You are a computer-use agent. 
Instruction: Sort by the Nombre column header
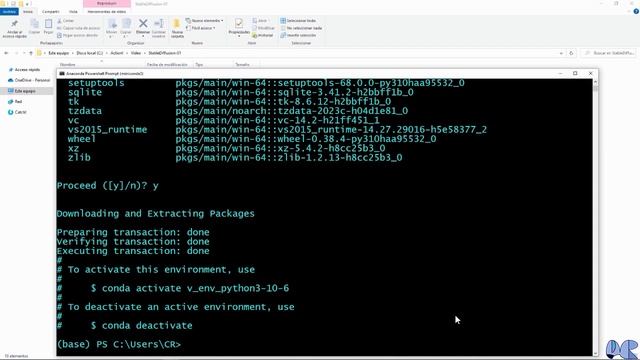(x=68, y=64)
